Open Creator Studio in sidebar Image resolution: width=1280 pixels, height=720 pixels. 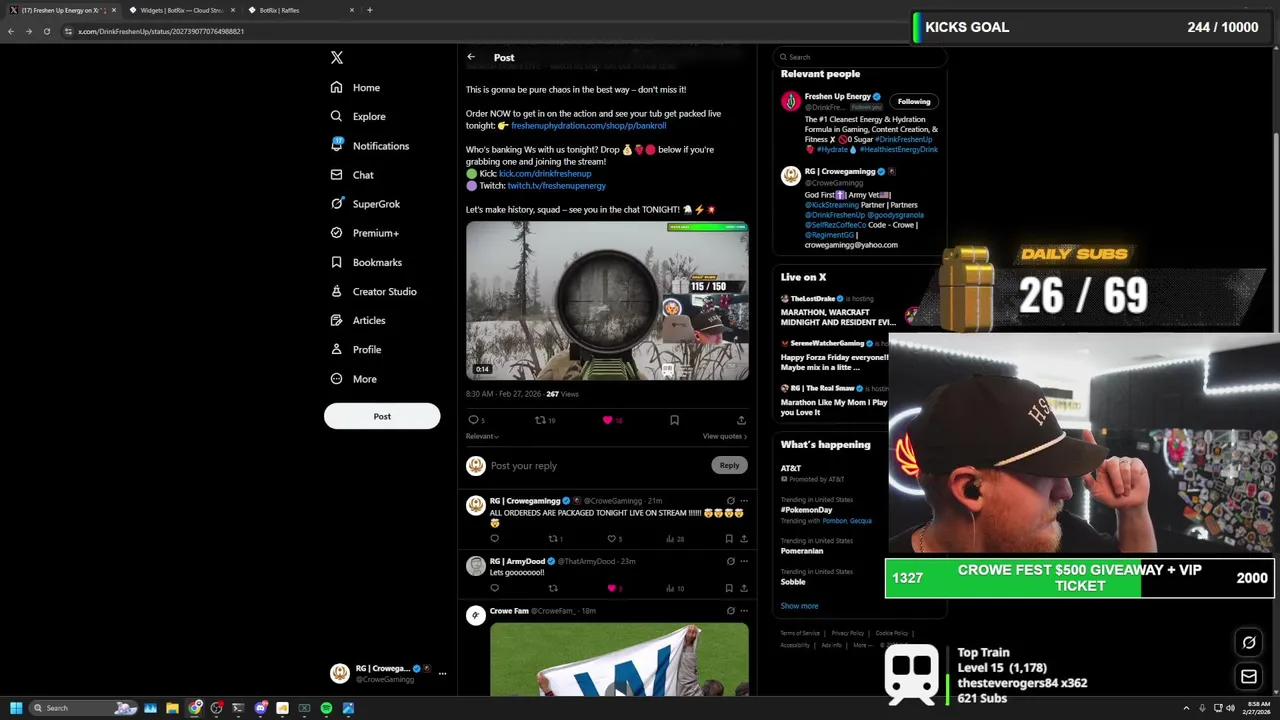[x=373, y=291]
